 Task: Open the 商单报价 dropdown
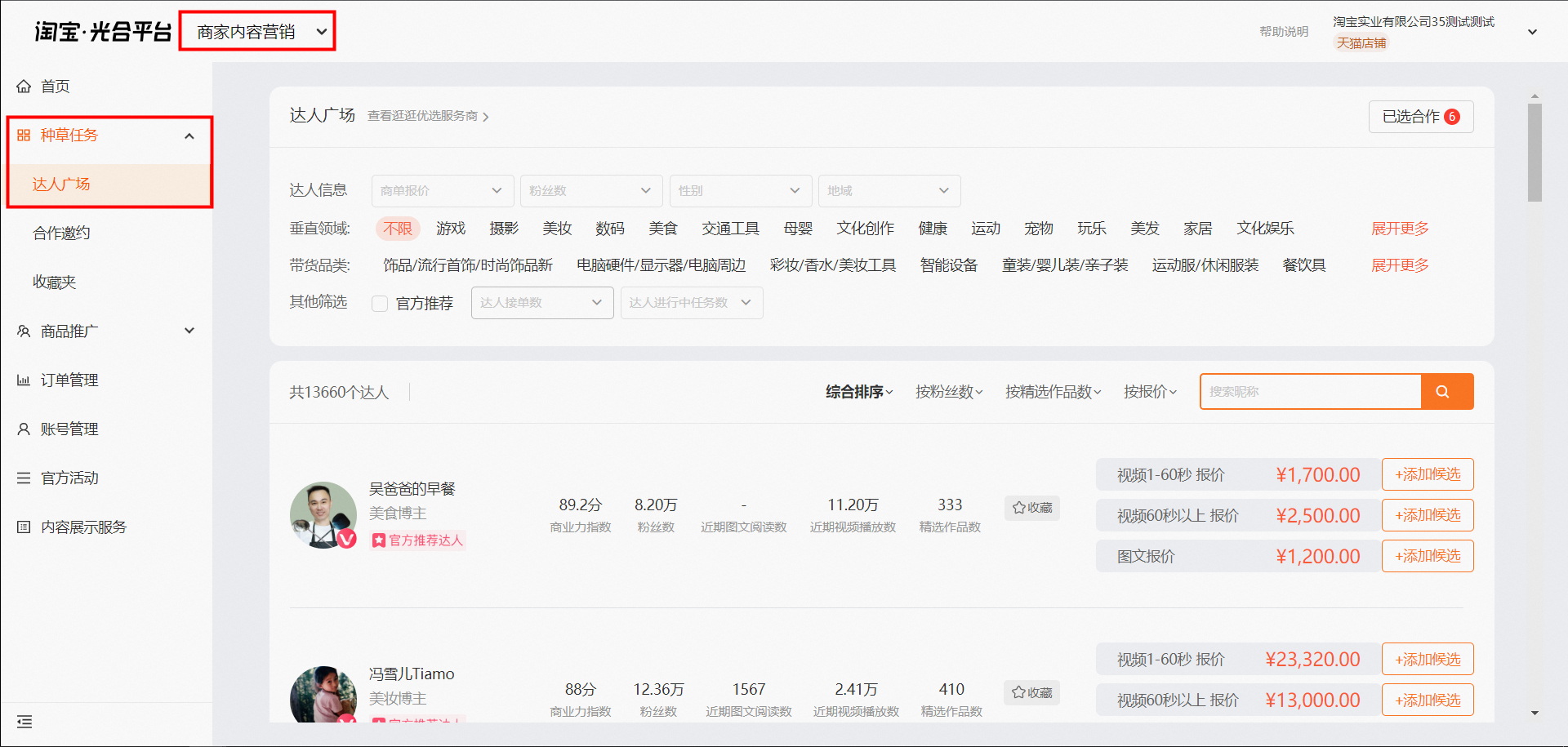click(x=443, y=191)
